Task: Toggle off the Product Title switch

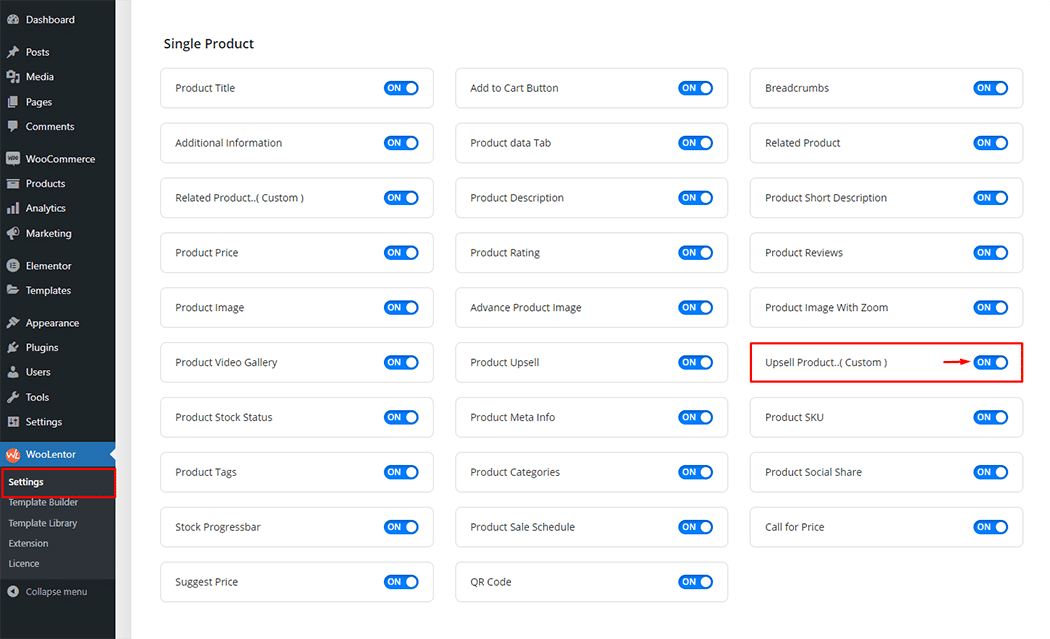Action: coord(401,88)
